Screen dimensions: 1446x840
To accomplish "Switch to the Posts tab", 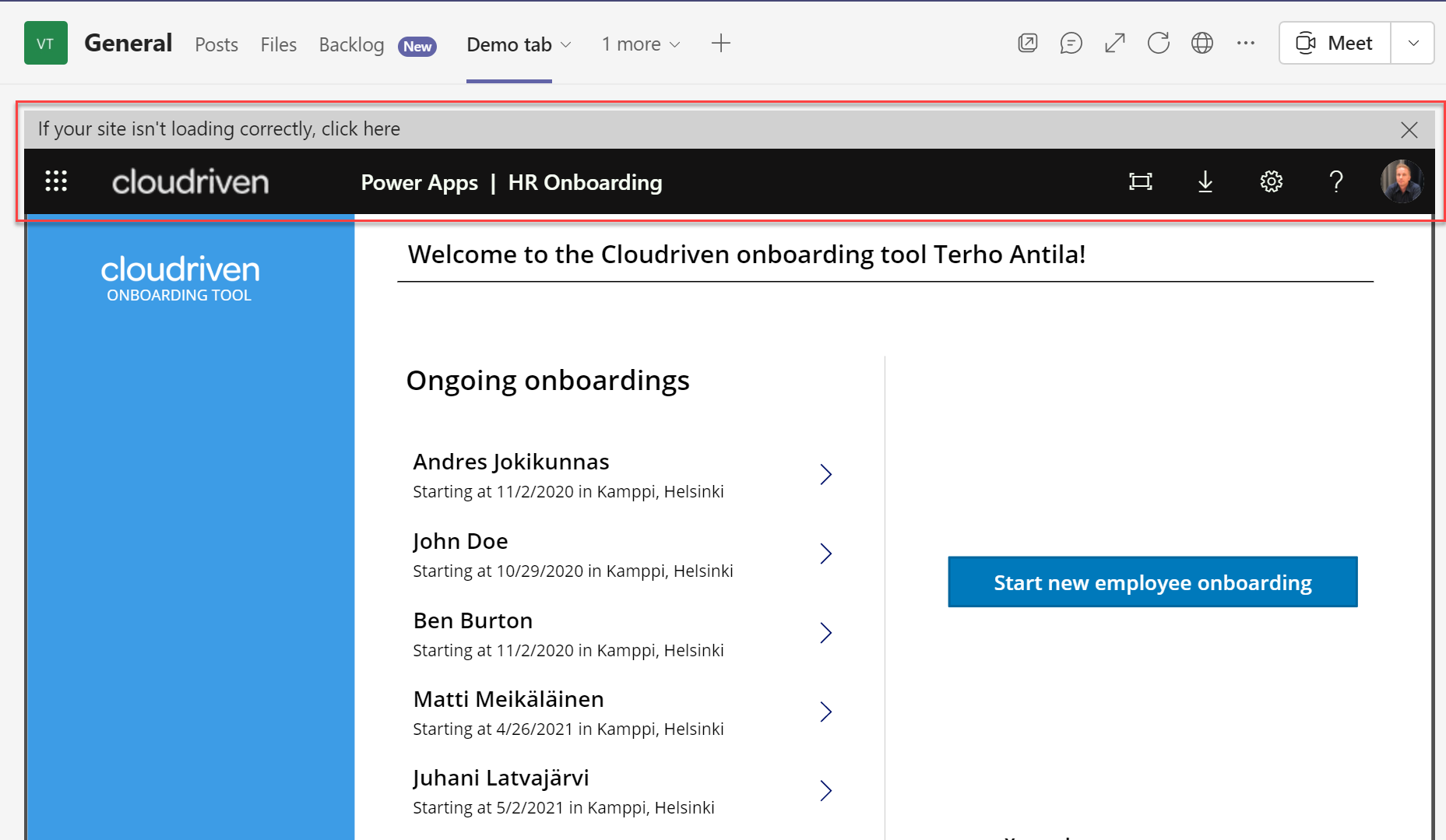I will point(216,44).
